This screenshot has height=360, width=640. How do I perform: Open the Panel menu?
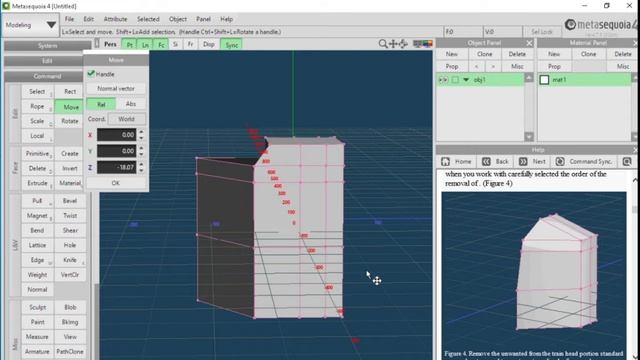tap(203, 19)
